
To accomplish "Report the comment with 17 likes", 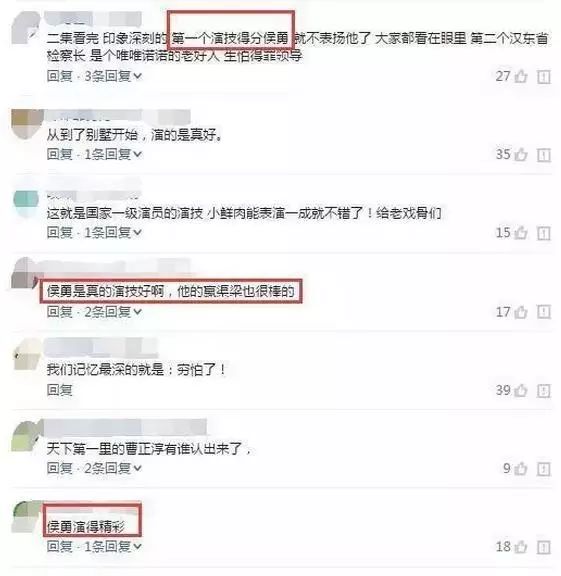I will [x=544, y=312].
